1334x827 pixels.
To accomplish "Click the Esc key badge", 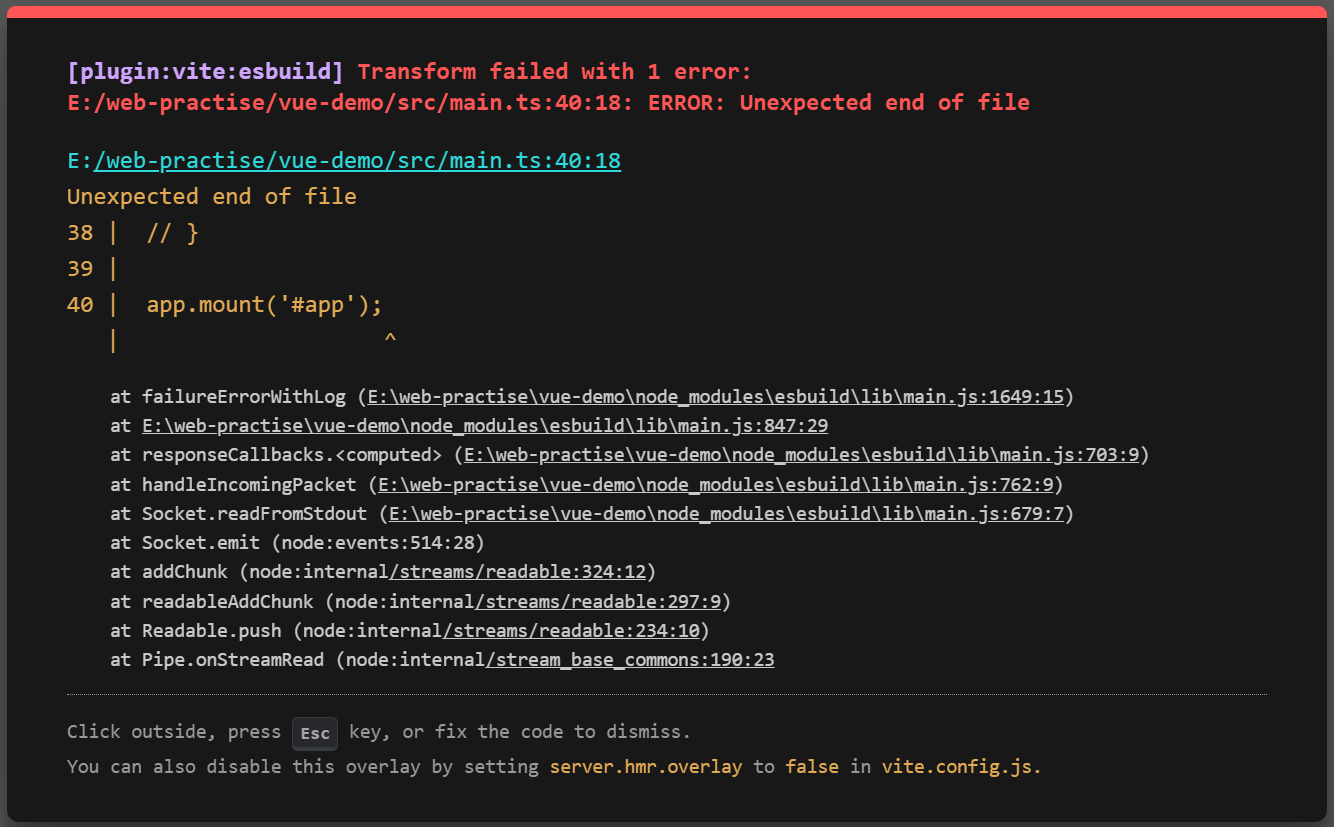I will [315, 733].
